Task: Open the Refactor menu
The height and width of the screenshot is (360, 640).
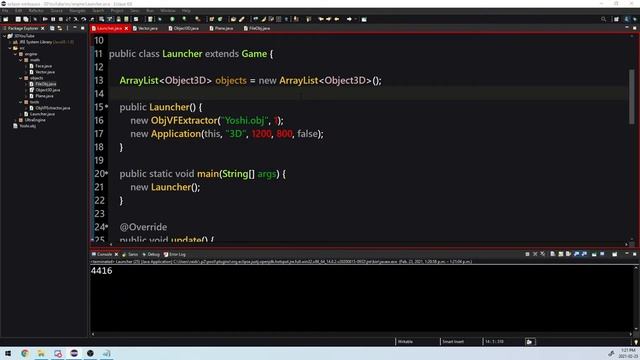Action: 36,11
